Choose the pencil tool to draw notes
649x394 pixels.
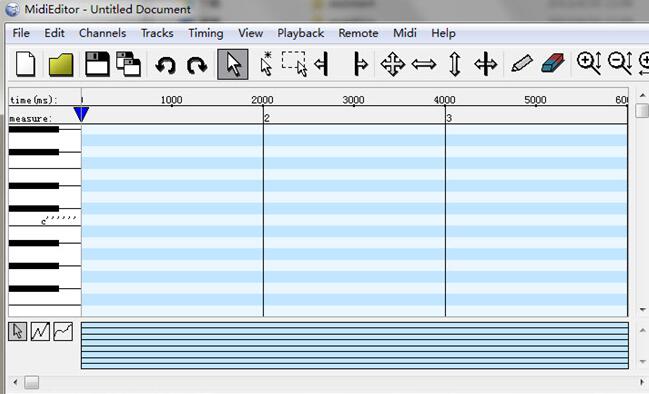(522, 64)
